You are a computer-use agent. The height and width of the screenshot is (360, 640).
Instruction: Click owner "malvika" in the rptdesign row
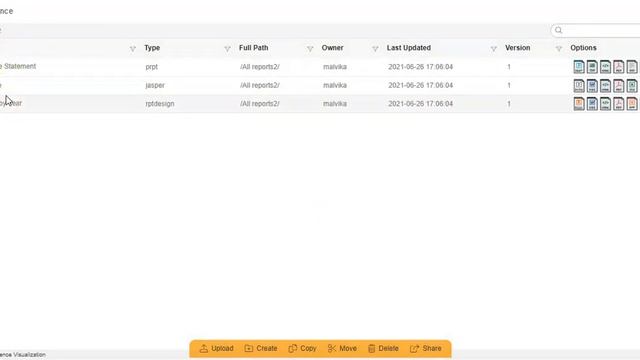click(335, 104)
